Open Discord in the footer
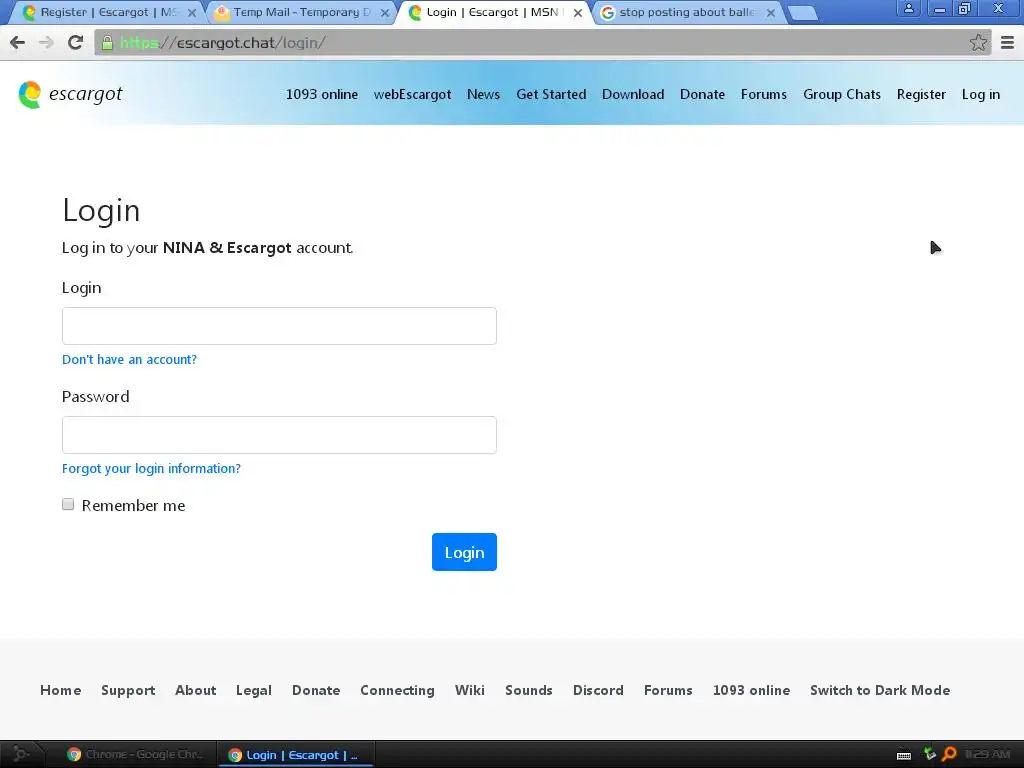Viewport: 1024px width, 768px height. pyautogui.click(x=598, y=690)
